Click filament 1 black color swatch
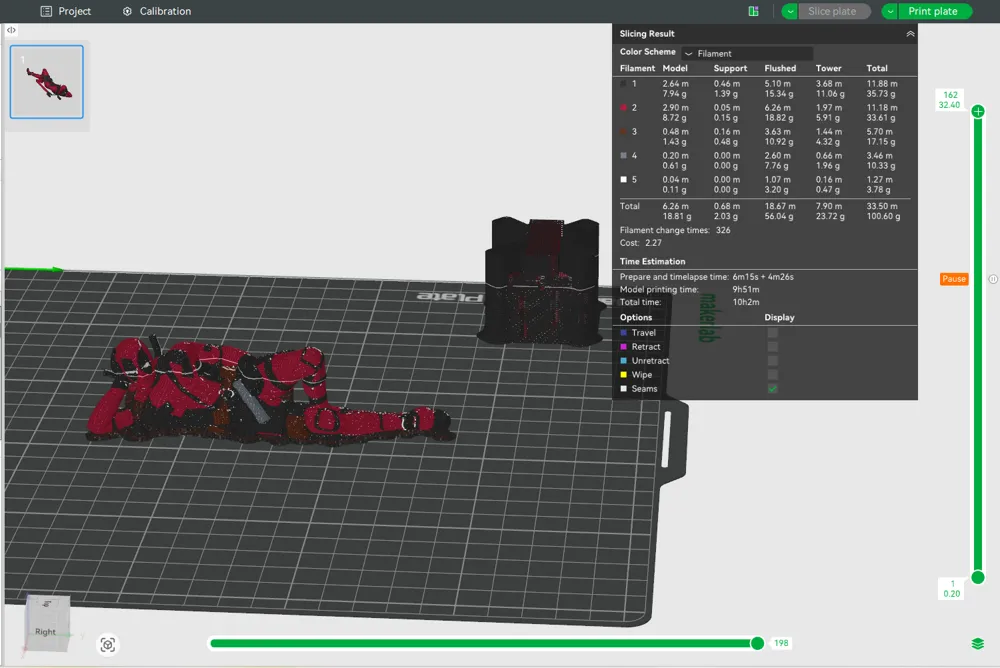Screen dimensions: 1000x668 pos(623,84)
